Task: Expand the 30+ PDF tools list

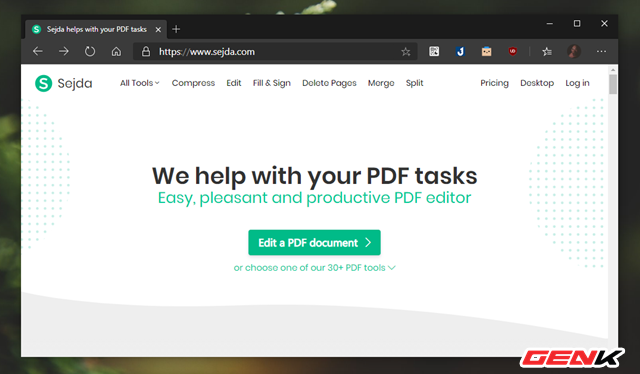Action: [314, 268]
